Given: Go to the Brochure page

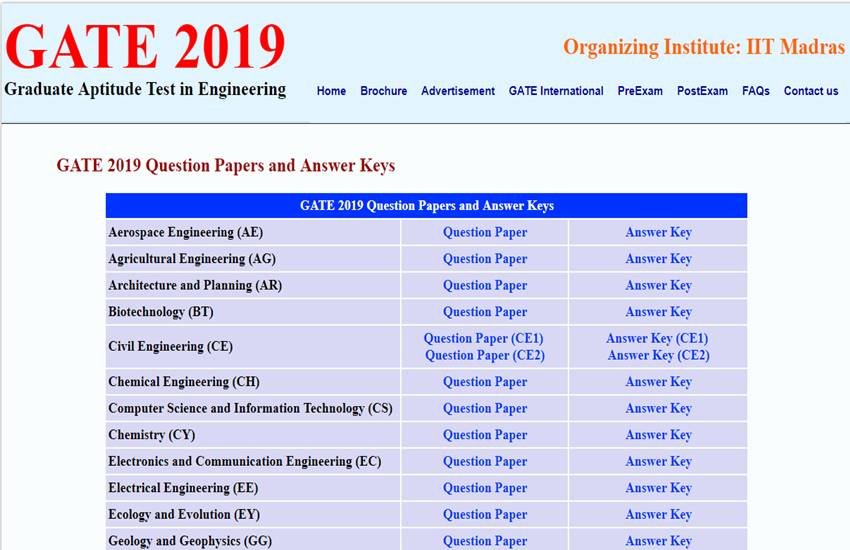Looking at the screenshot, I should [x=383, y=91].
